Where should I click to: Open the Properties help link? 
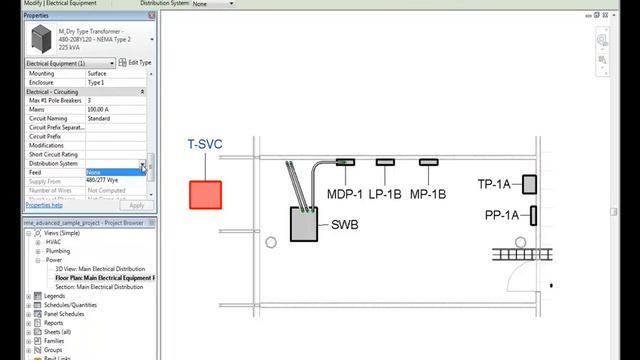[x=44, y=205]
